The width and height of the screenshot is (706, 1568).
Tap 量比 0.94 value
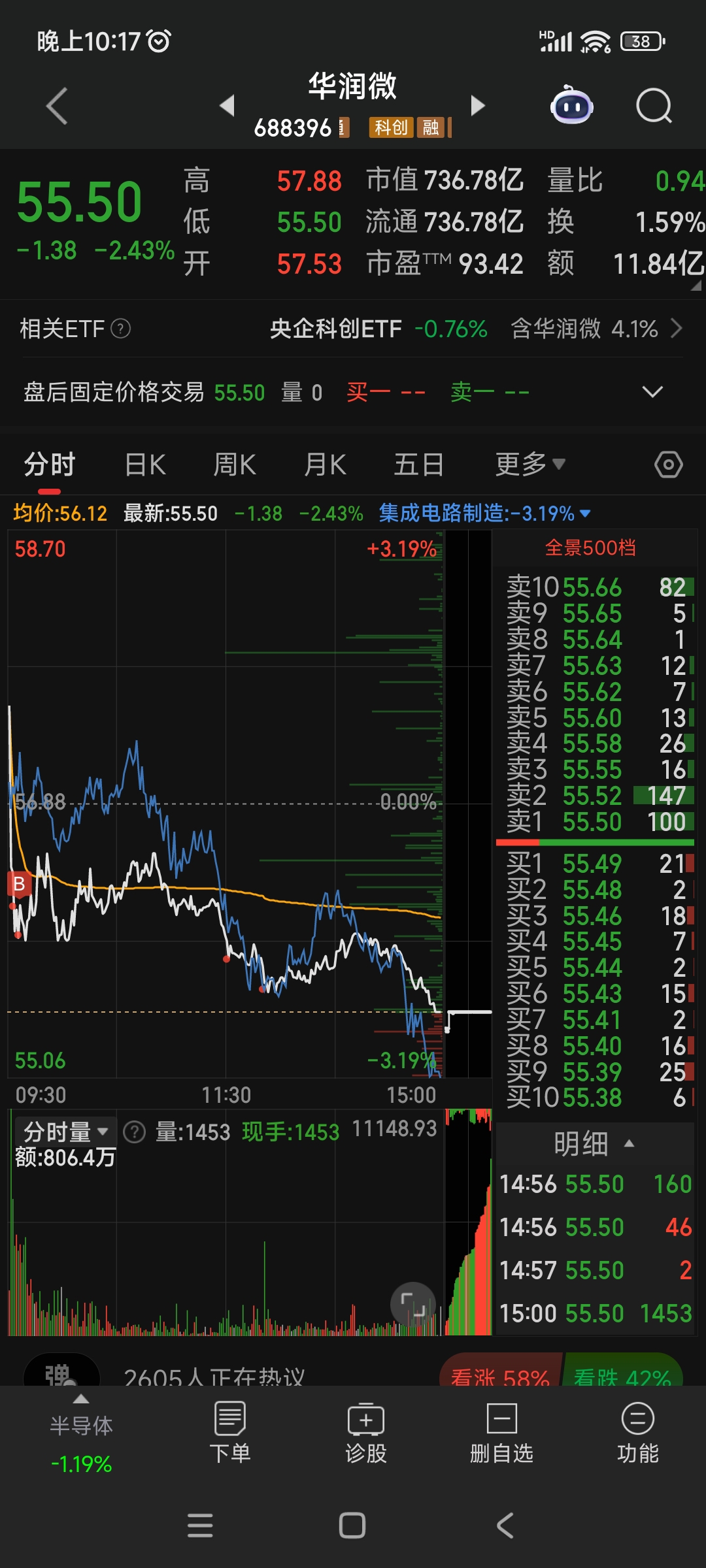626,180
